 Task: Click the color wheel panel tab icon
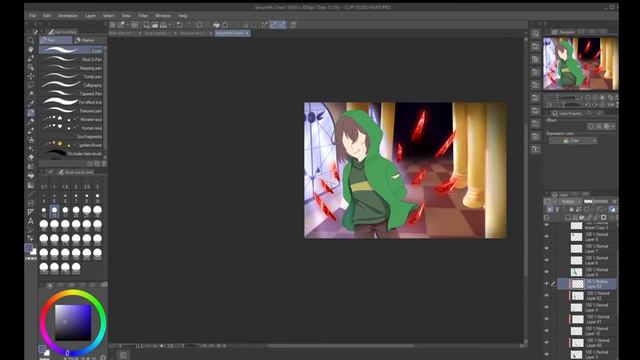pos(50,285)
